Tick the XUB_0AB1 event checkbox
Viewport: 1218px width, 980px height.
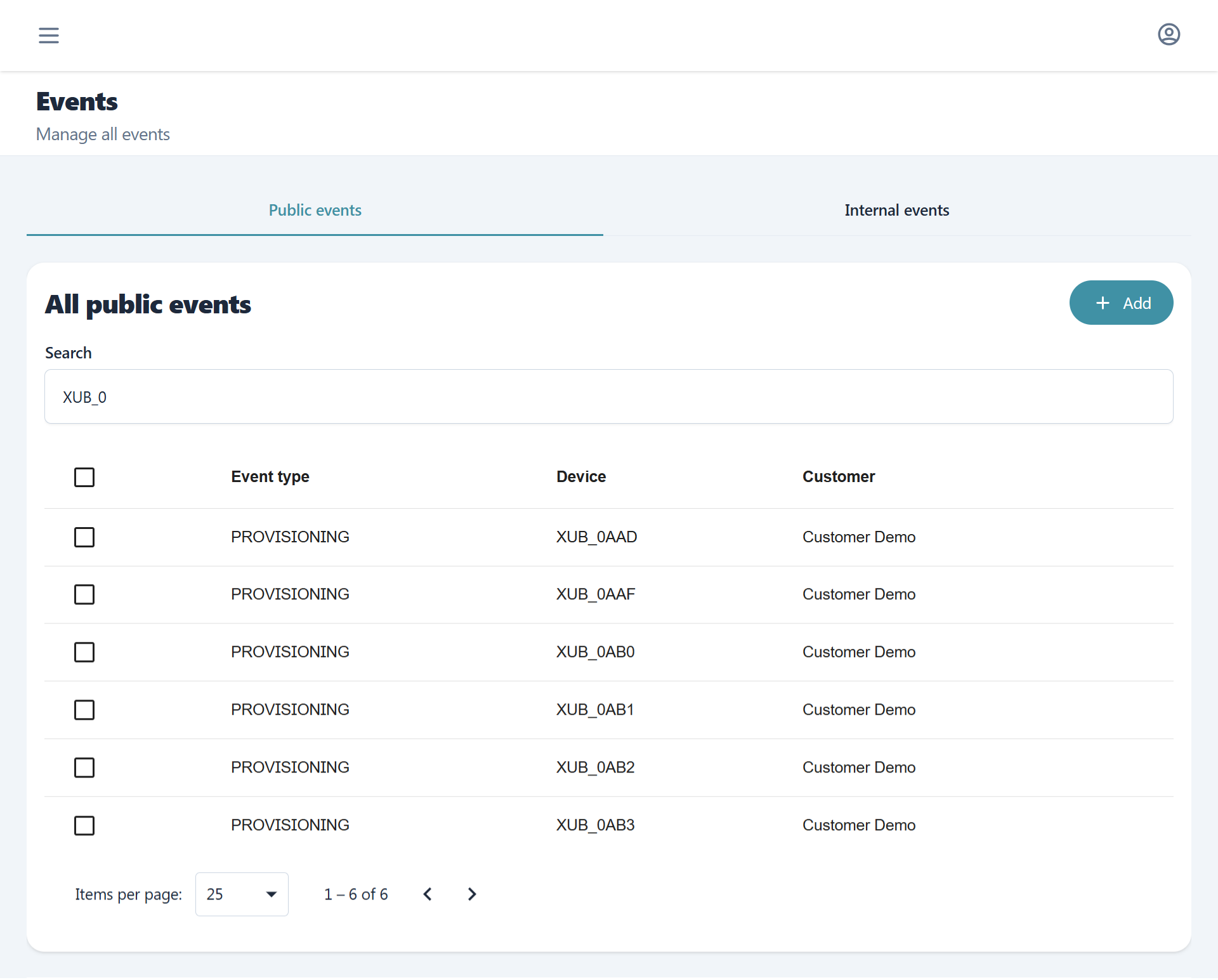click(x=84, y=710)
